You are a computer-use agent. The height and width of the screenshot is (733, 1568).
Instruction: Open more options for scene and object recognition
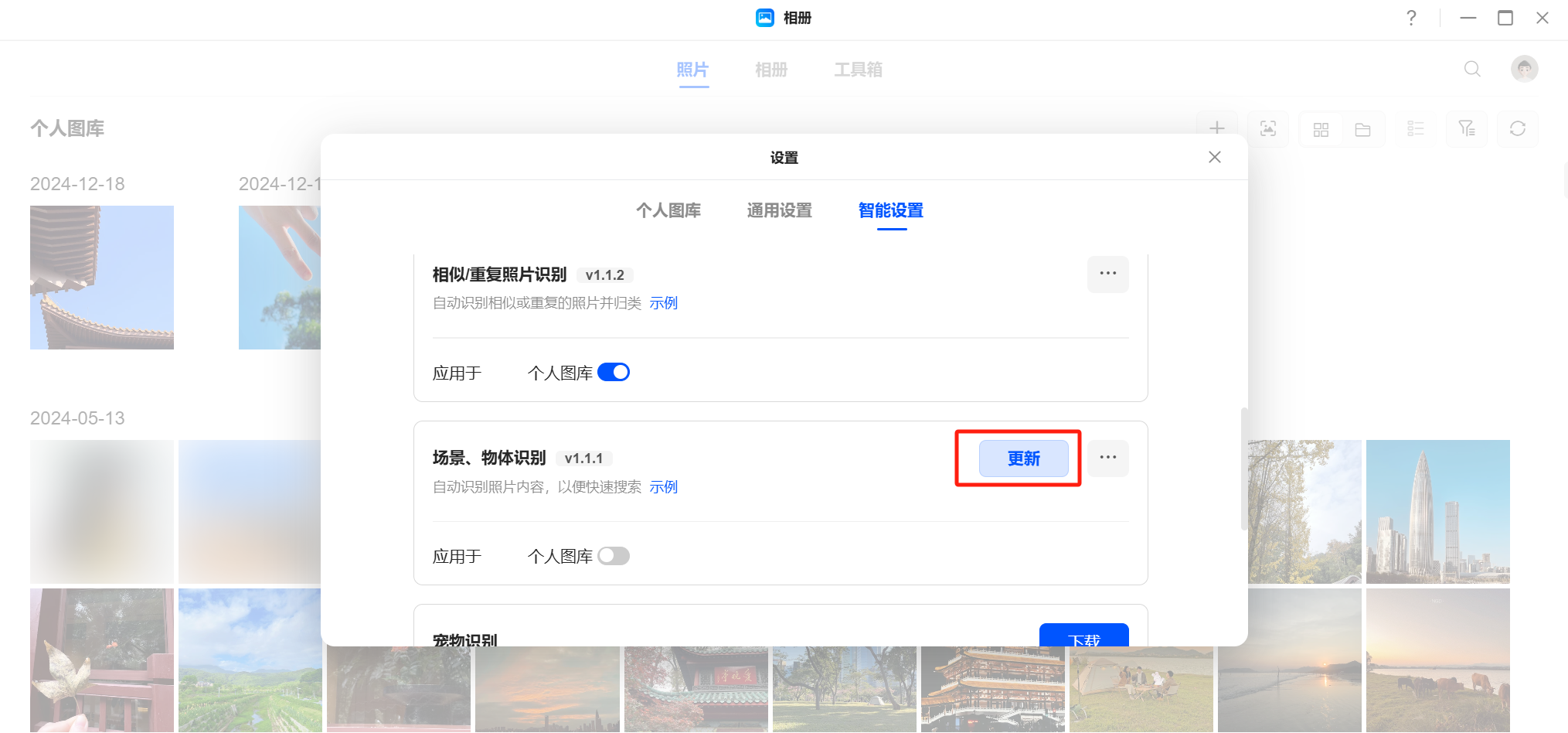1108,458
